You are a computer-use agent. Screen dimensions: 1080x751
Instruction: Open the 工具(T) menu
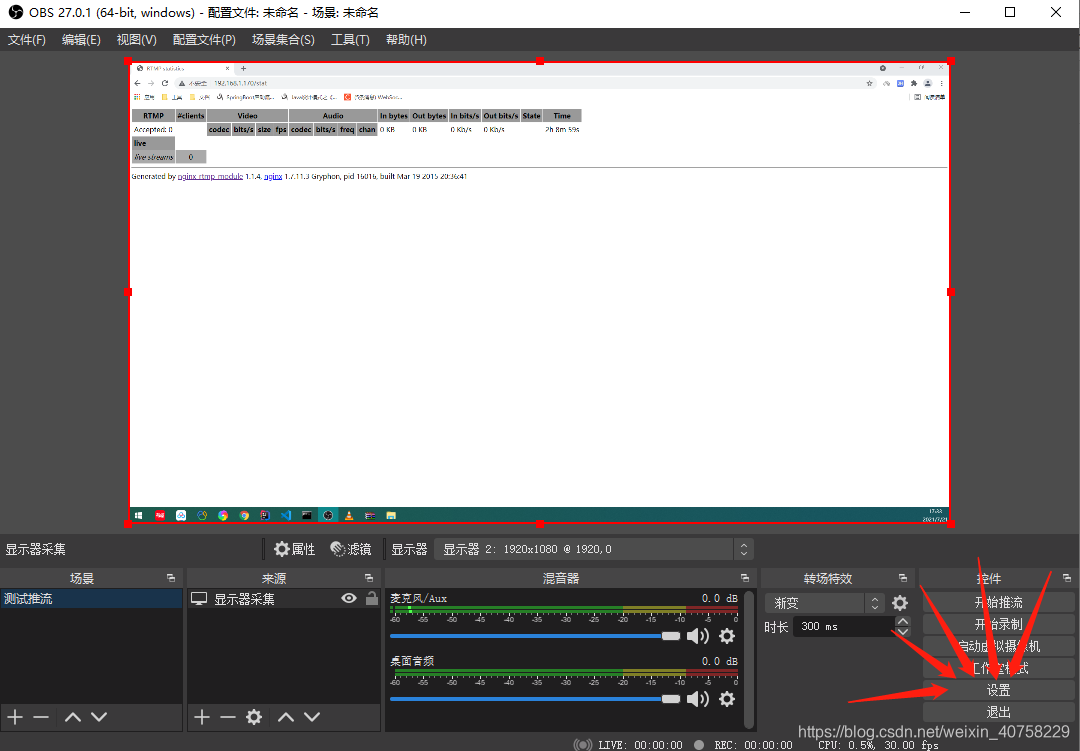click(x=350, y=40)
